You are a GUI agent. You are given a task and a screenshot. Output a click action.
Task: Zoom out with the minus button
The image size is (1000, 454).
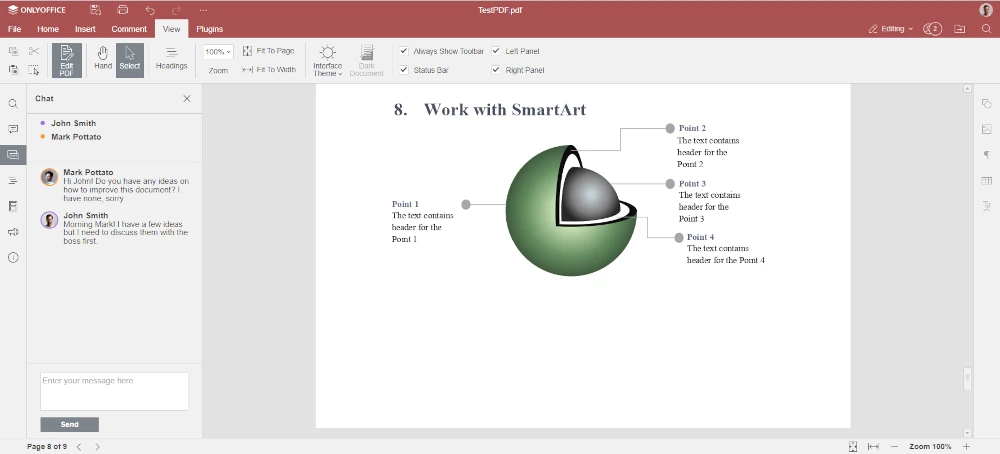(894, 447)
